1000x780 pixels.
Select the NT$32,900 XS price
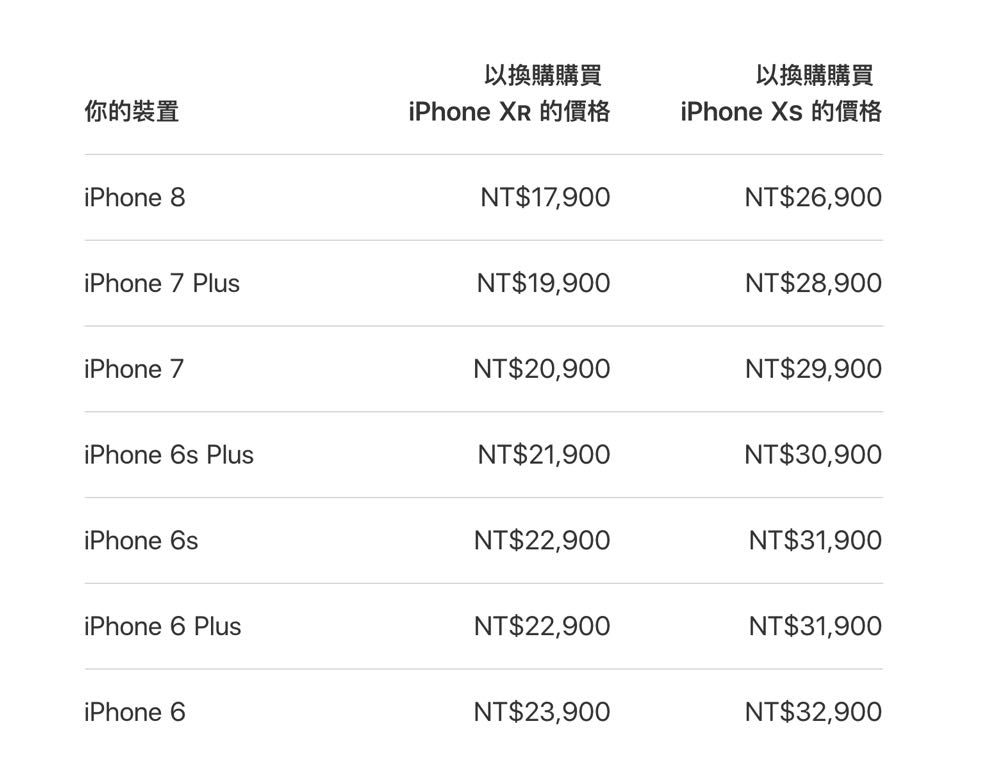813,712
